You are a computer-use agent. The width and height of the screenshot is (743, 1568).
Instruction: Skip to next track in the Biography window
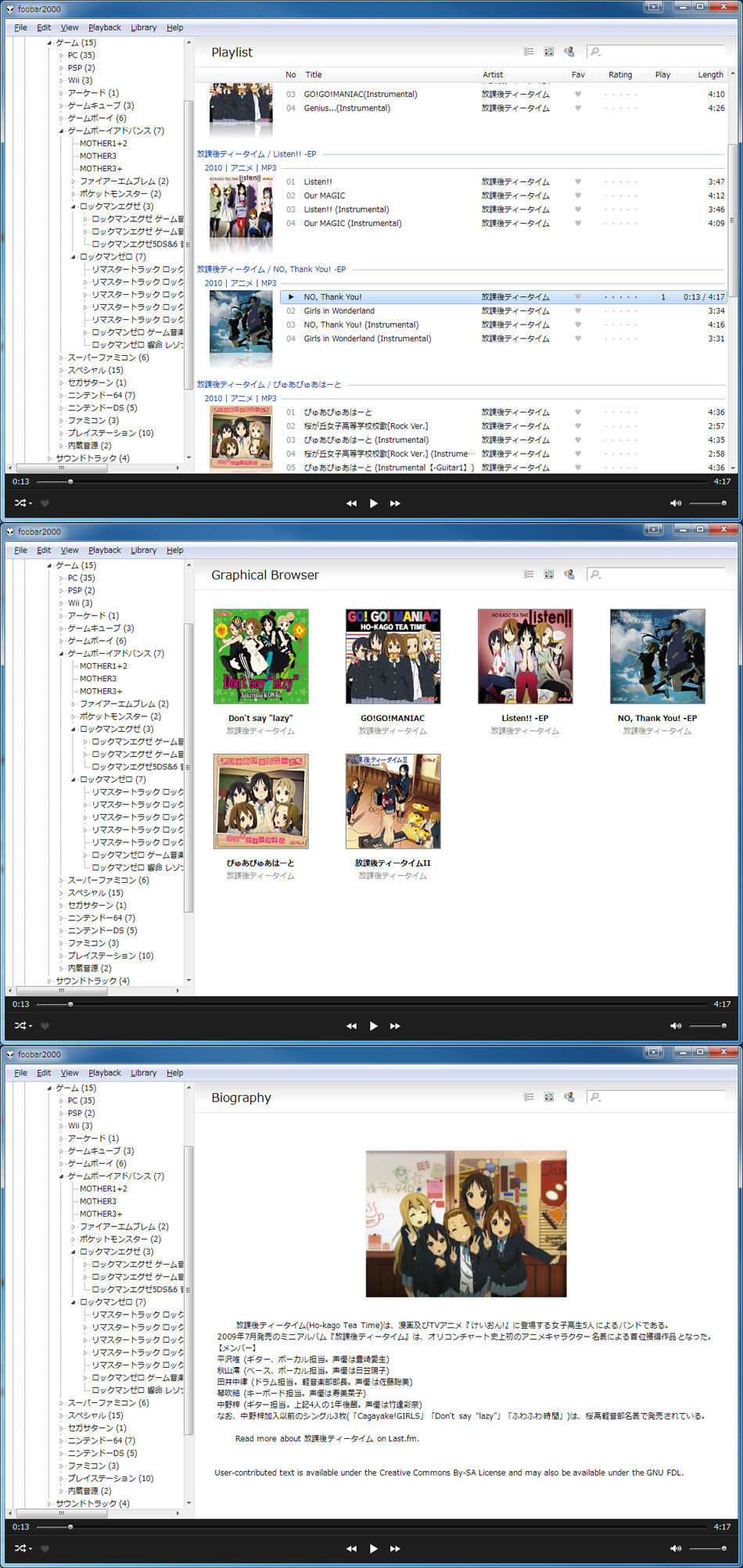click(395, 1548)
